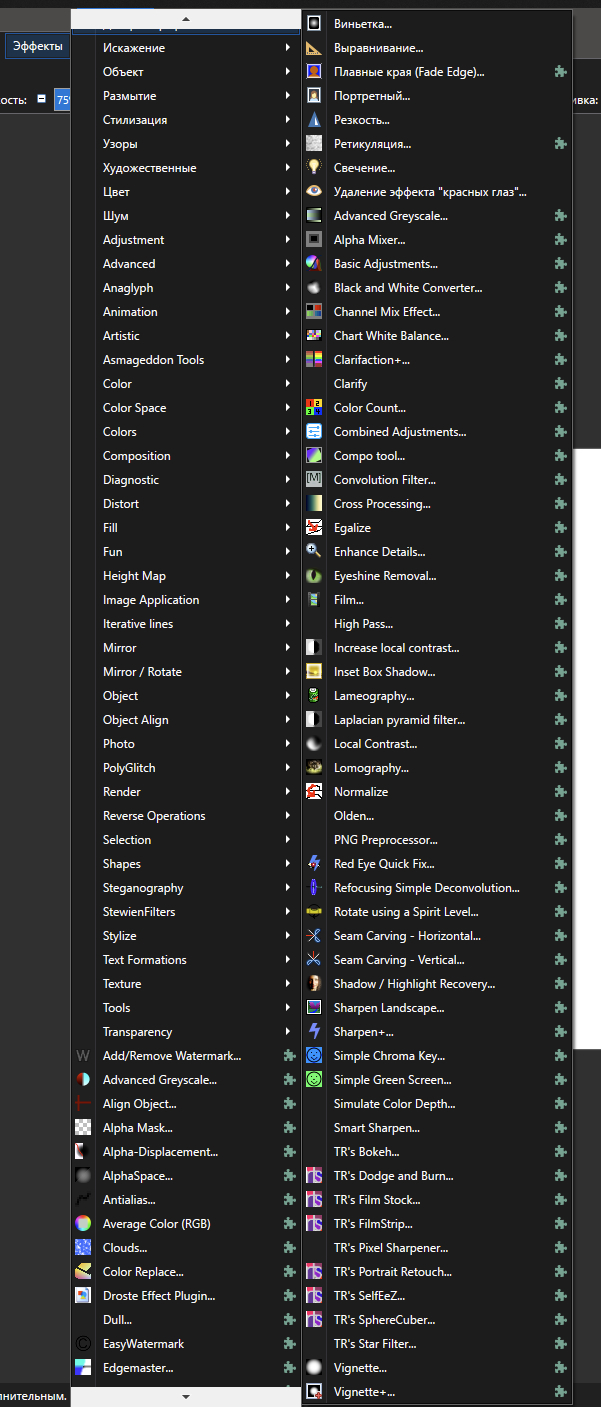
Task: Click the Simple Green Screen smiley icon
Action: pyautogui.click(x=314, y=1079)
